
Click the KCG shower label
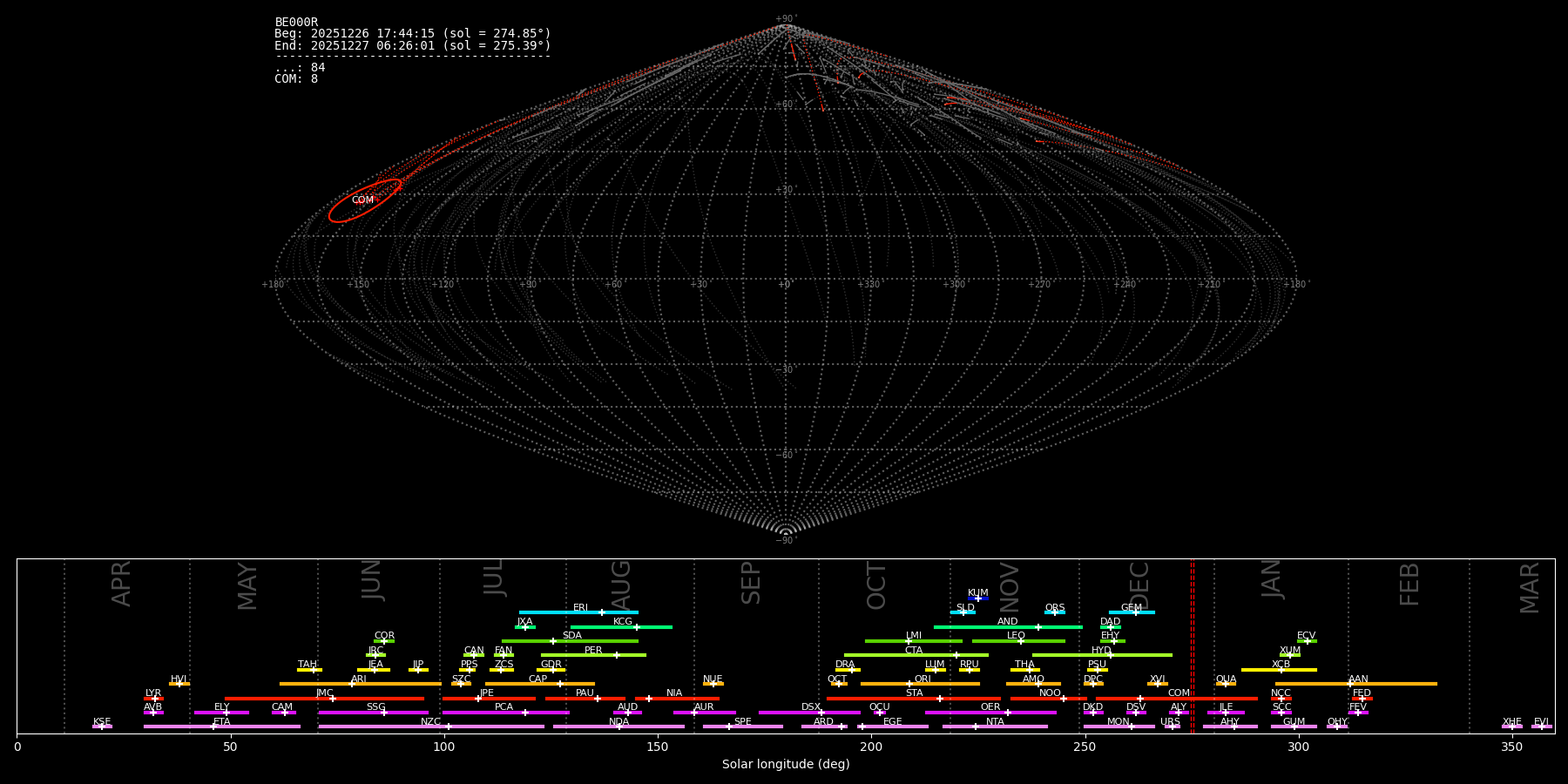[x=623, y=622]
